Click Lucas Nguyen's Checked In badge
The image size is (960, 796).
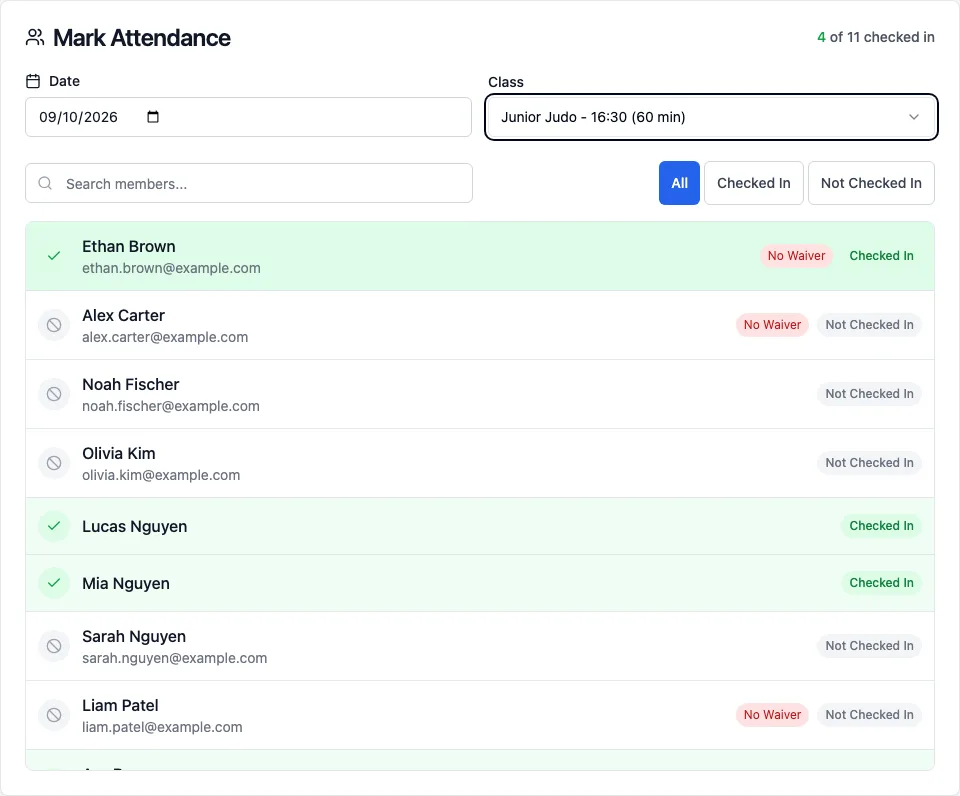[x=881, y=526]
